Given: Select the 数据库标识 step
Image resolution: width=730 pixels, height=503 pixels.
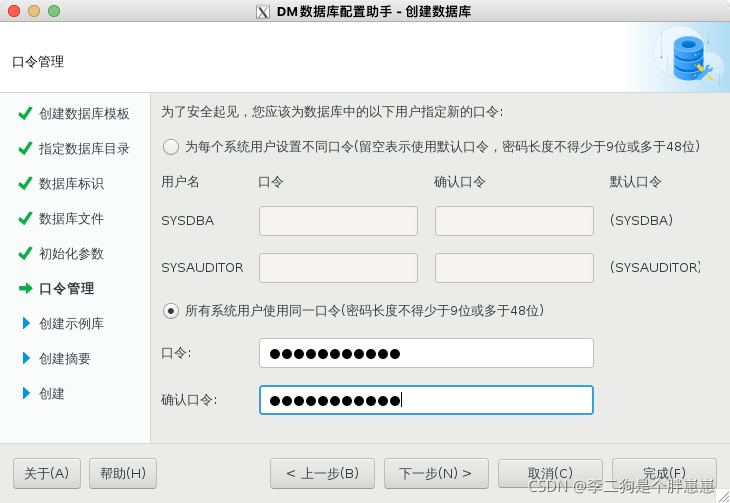Looking at the screenshot, I should (x=71, y=184).
